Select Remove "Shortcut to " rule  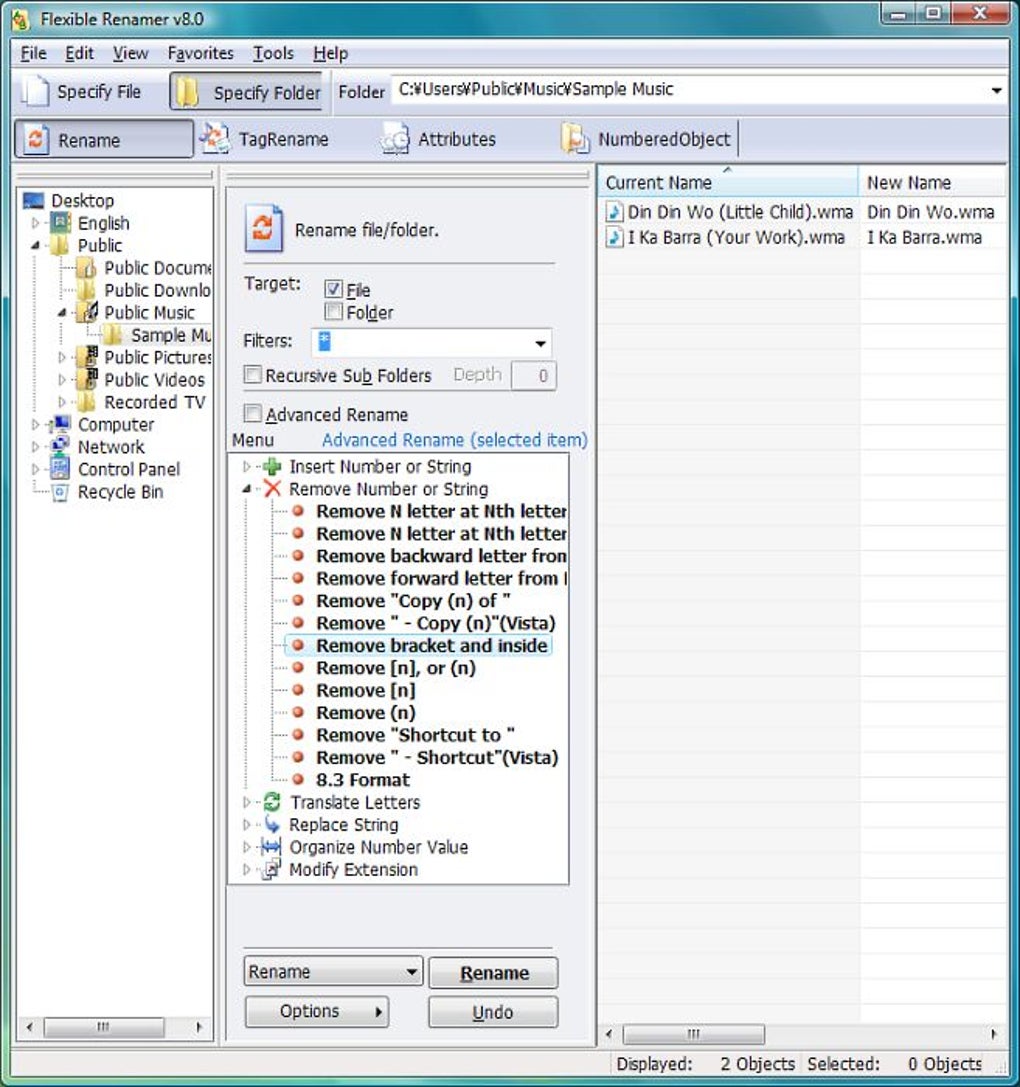coord(415,735)
